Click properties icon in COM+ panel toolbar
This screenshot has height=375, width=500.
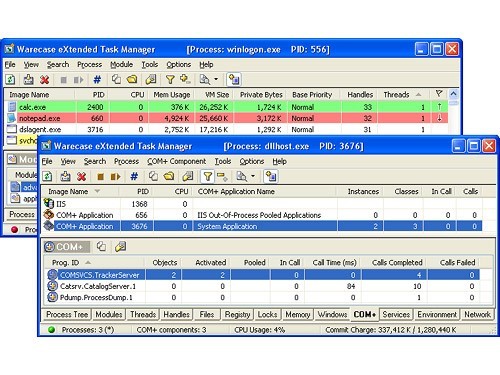tap(120, 247)
